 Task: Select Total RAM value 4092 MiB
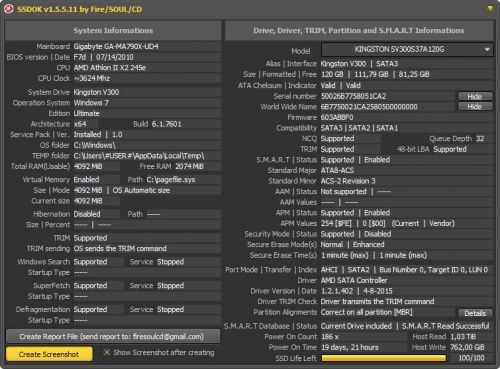coord(88,166)
